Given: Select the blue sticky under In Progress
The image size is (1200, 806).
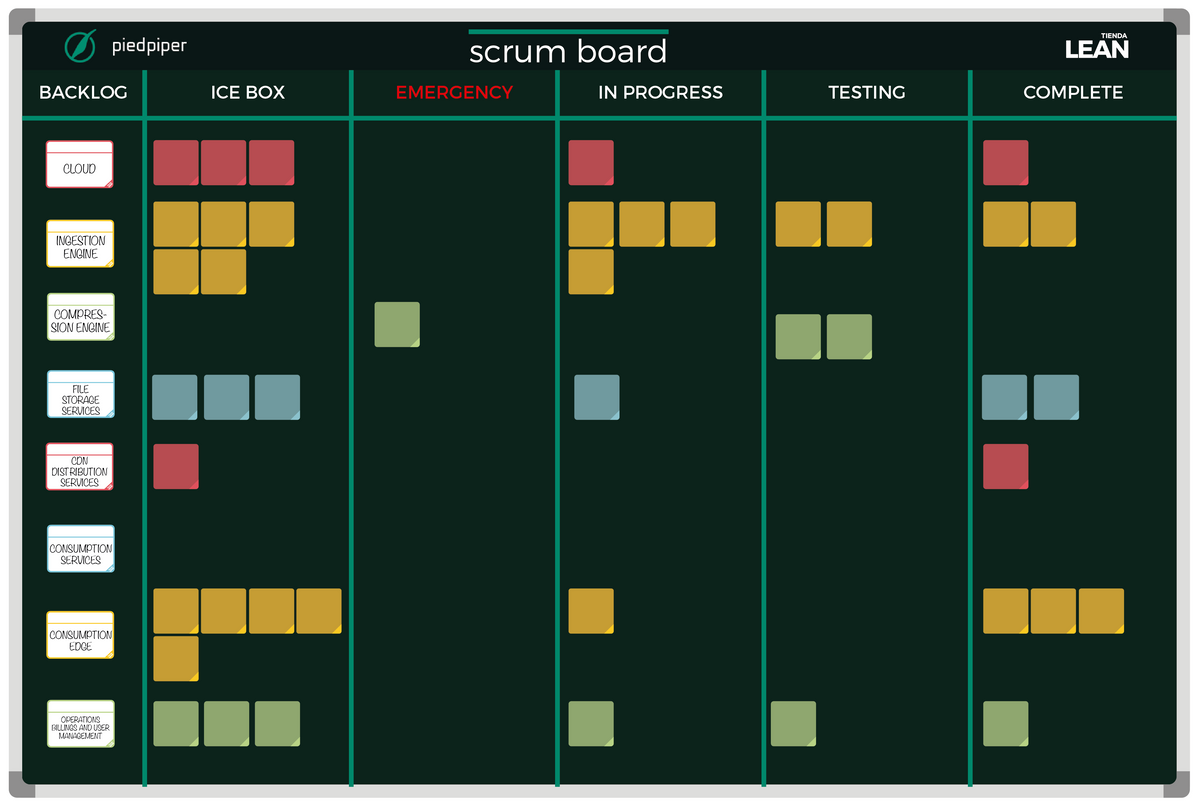Looking at the screenshot, I should 597,397.
